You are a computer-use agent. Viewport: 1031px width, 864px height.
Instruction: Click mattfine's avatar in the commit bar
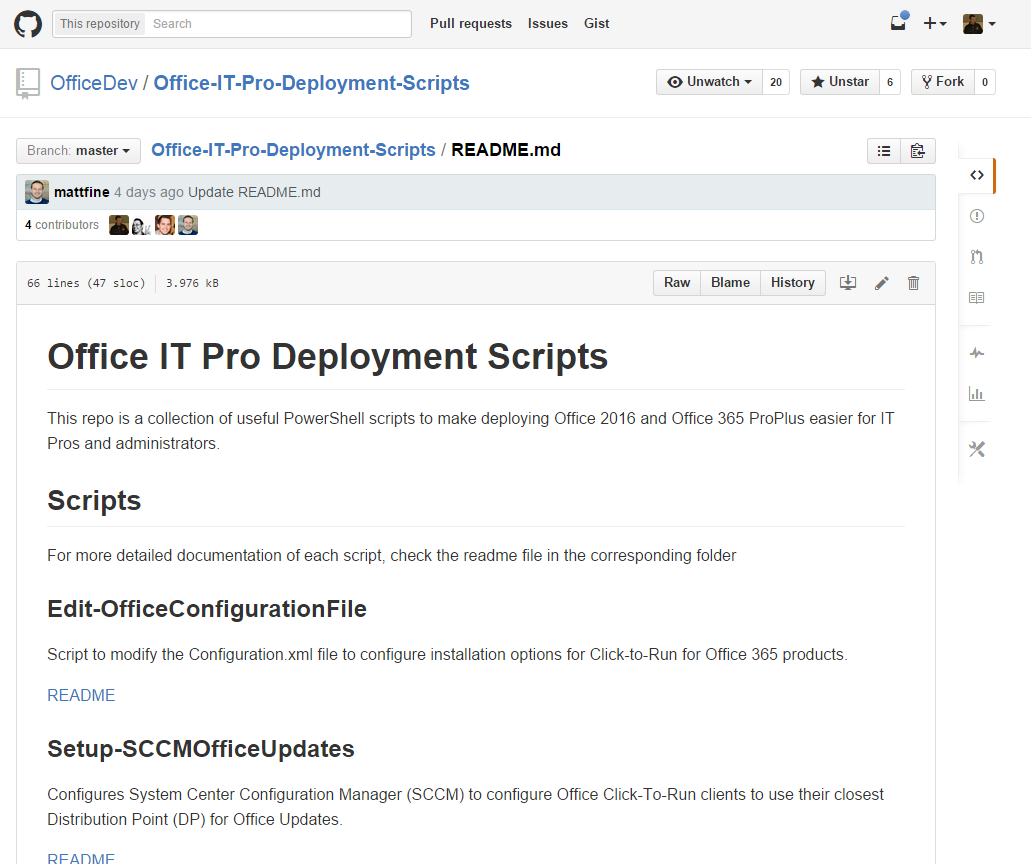(x=37, y=192)
